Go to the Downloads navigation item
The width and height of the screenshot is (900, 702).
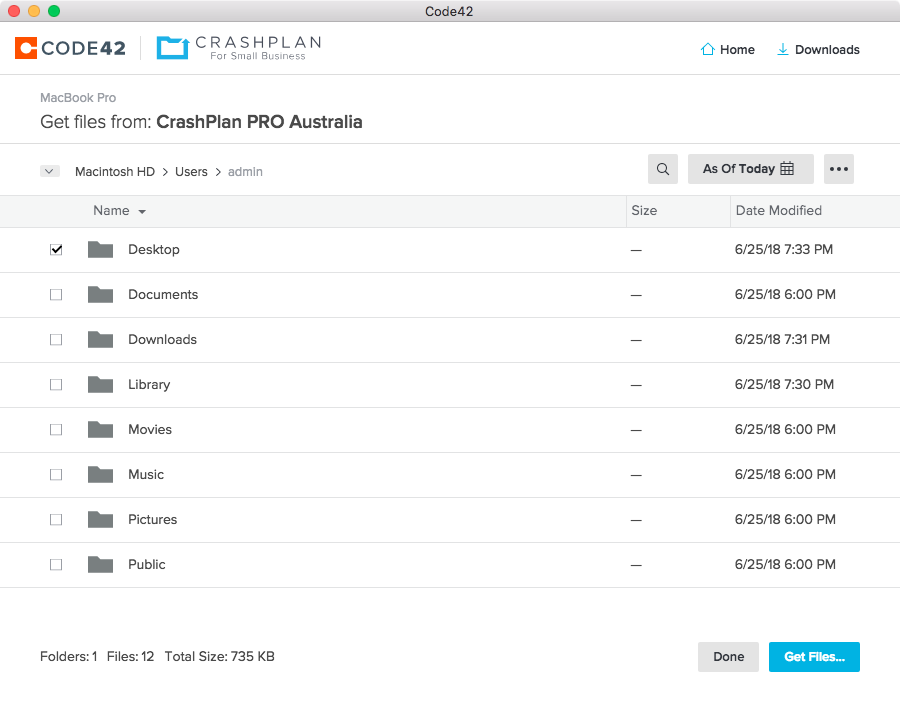[x=818, y=49]
